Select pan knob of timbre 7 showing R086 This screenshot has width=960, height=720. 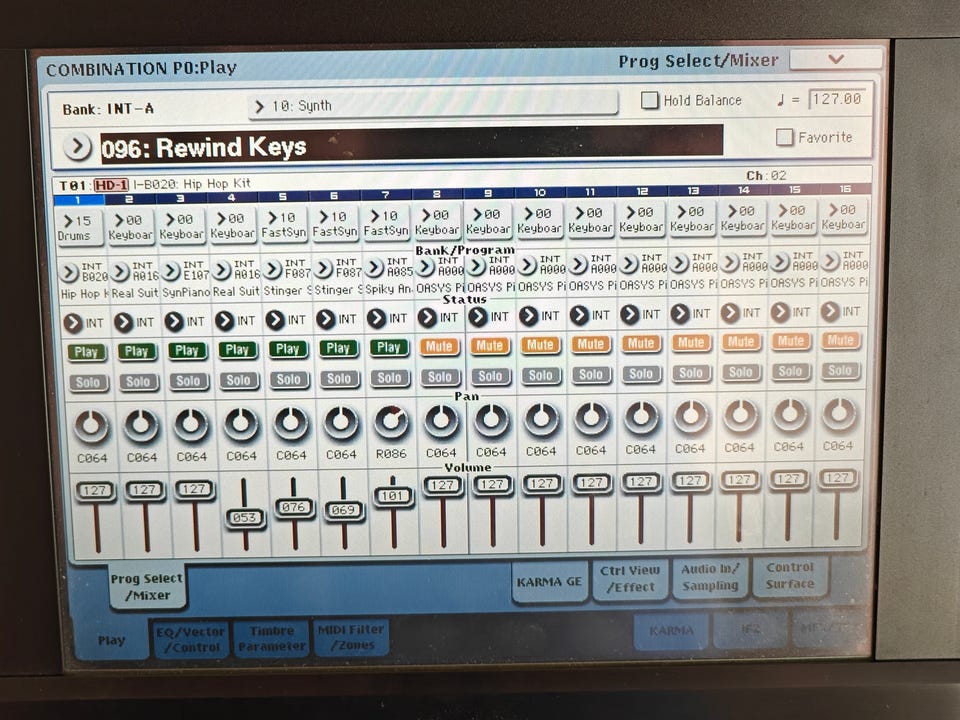[391, 421]
